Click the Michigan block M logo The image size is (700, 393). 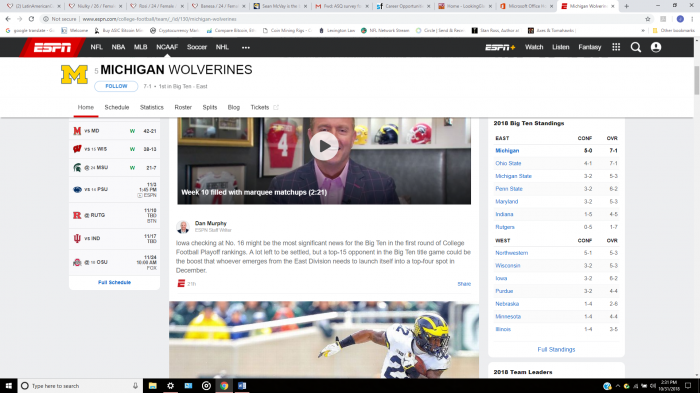click(74, 75)
